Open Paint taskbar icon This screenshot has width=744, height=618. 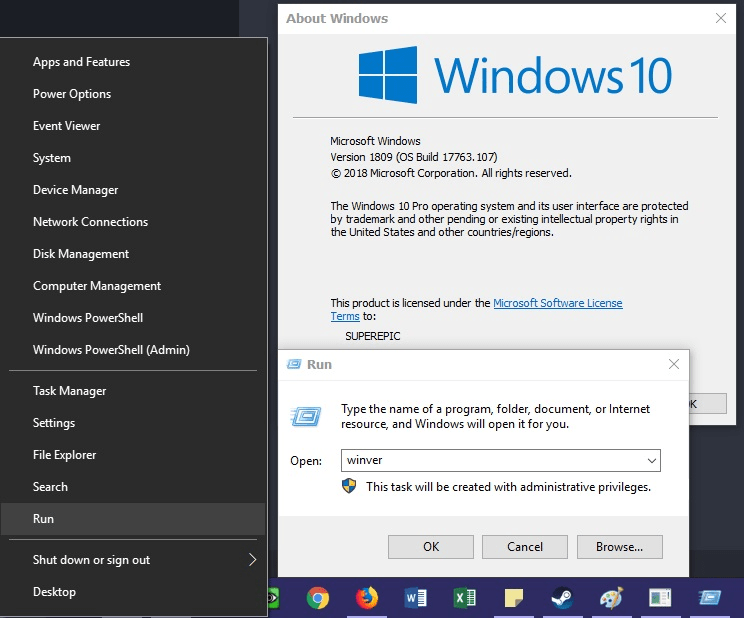click(611, 598)
